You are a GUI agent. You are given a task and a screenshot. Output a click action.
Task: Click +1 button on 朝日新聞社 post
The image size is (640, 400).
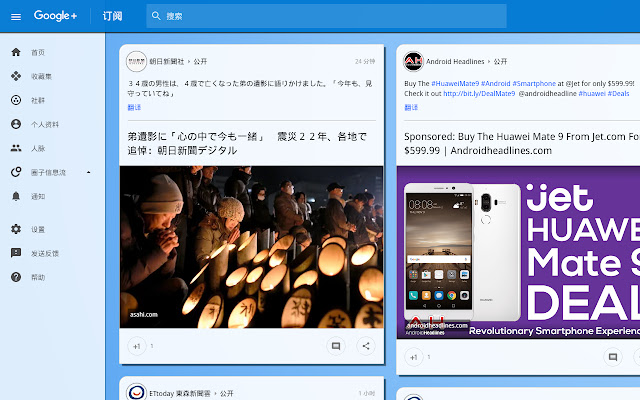point(136,346)
